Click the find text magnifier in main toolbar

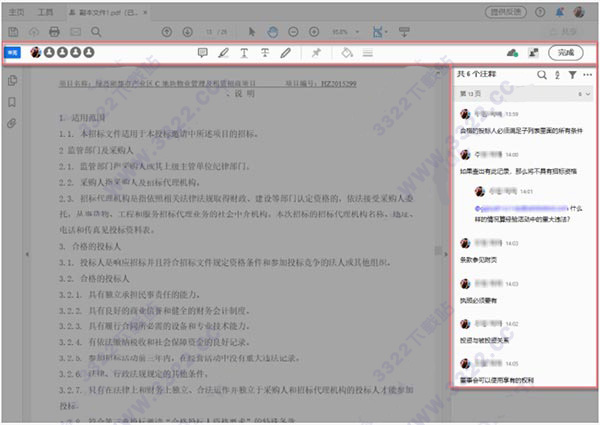coord(96,32)
